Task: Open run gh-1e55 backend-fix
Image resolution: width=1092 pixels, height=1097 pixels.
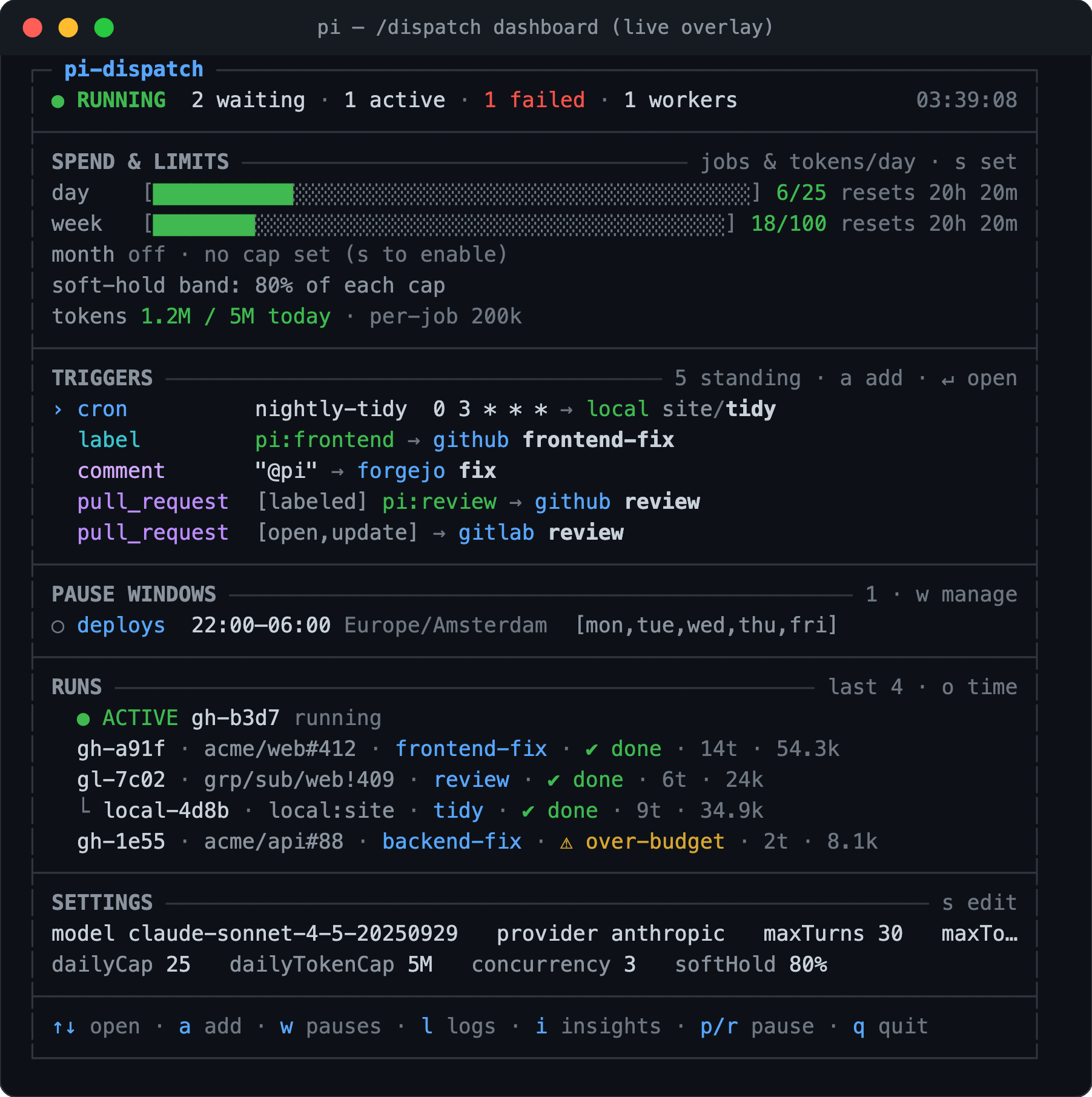Action: [477, 841]
